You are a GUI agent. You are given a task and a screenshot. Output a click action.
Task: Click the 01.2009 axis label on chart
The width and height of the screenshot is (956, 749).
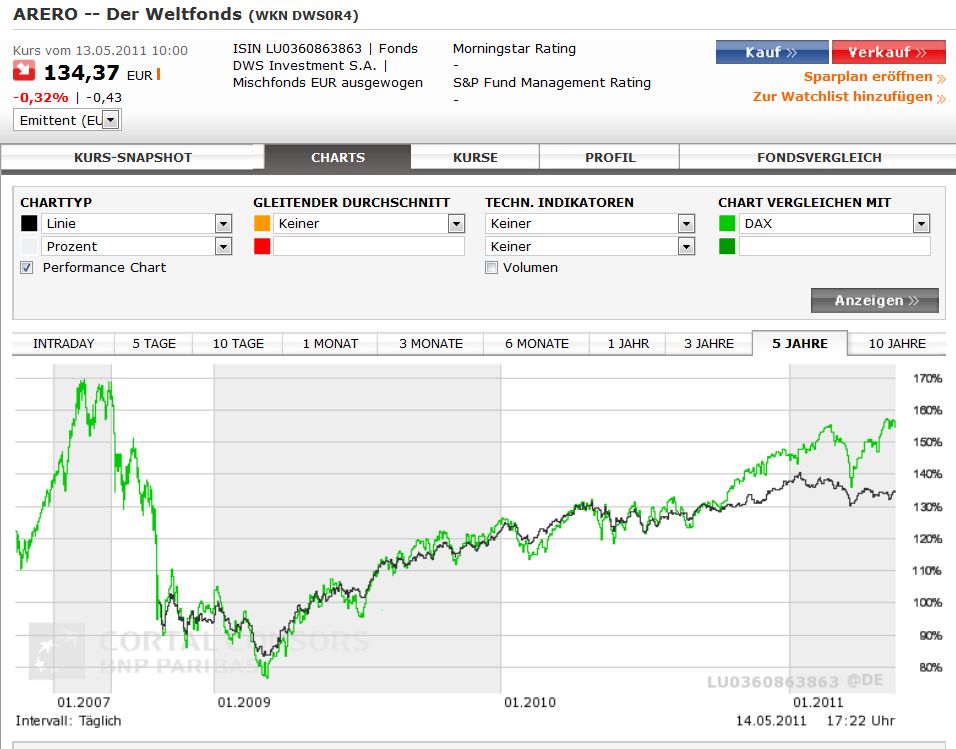[244, 702]
